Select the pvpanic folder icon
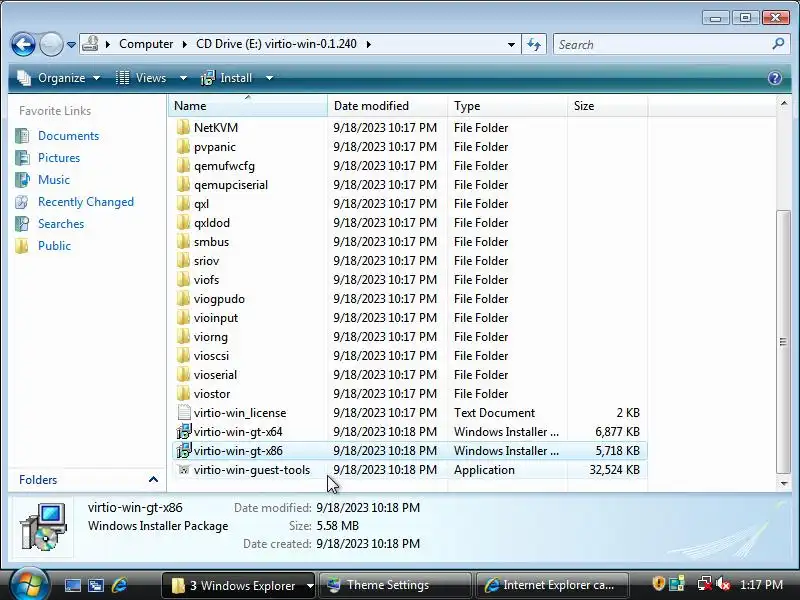This screenshot has height=600, width=800. 183,146
